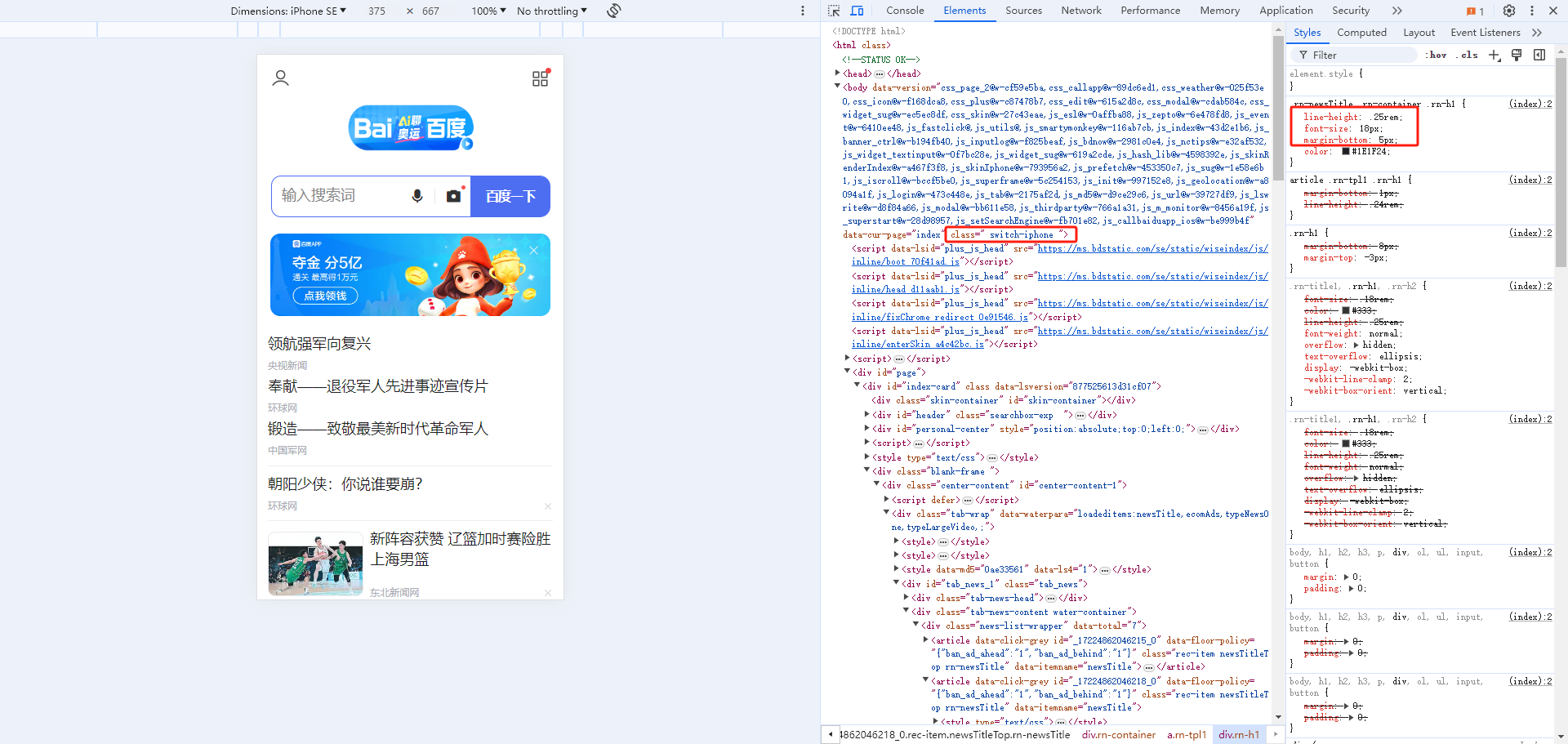Collapse the body element node

click(x=837, y=87)
